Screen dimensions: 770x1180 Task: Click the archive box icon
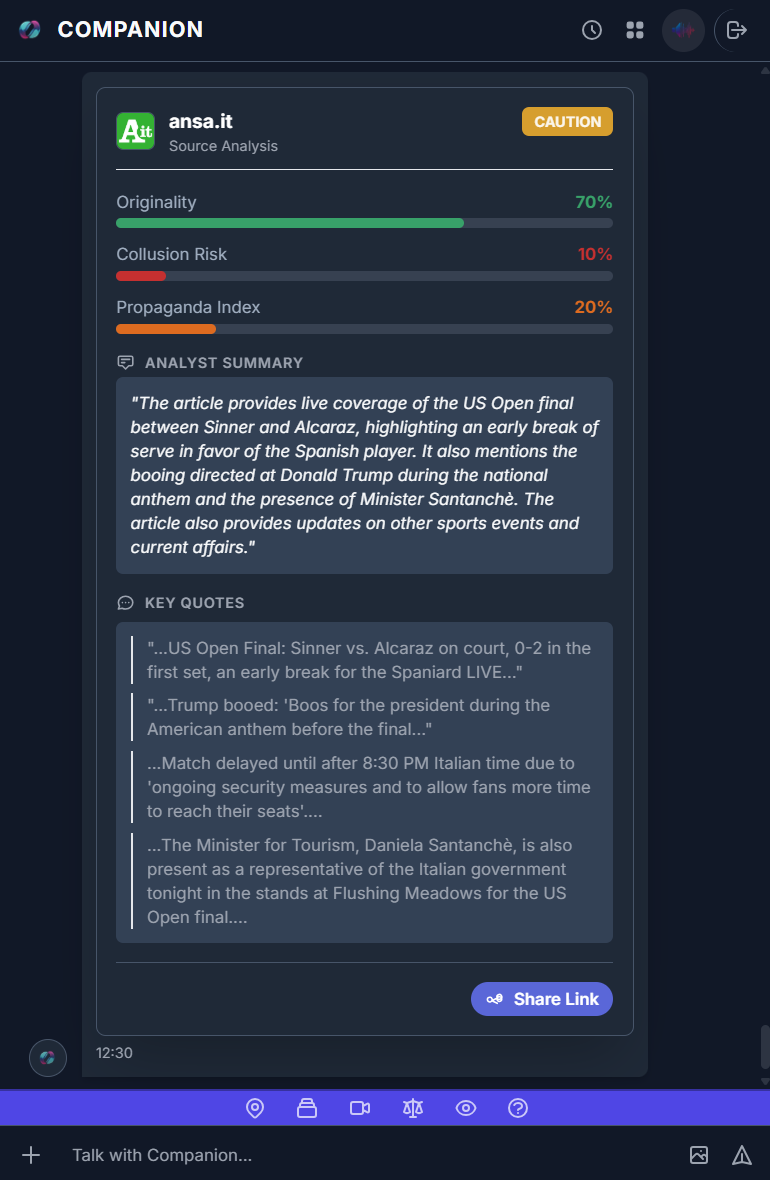307,1108
